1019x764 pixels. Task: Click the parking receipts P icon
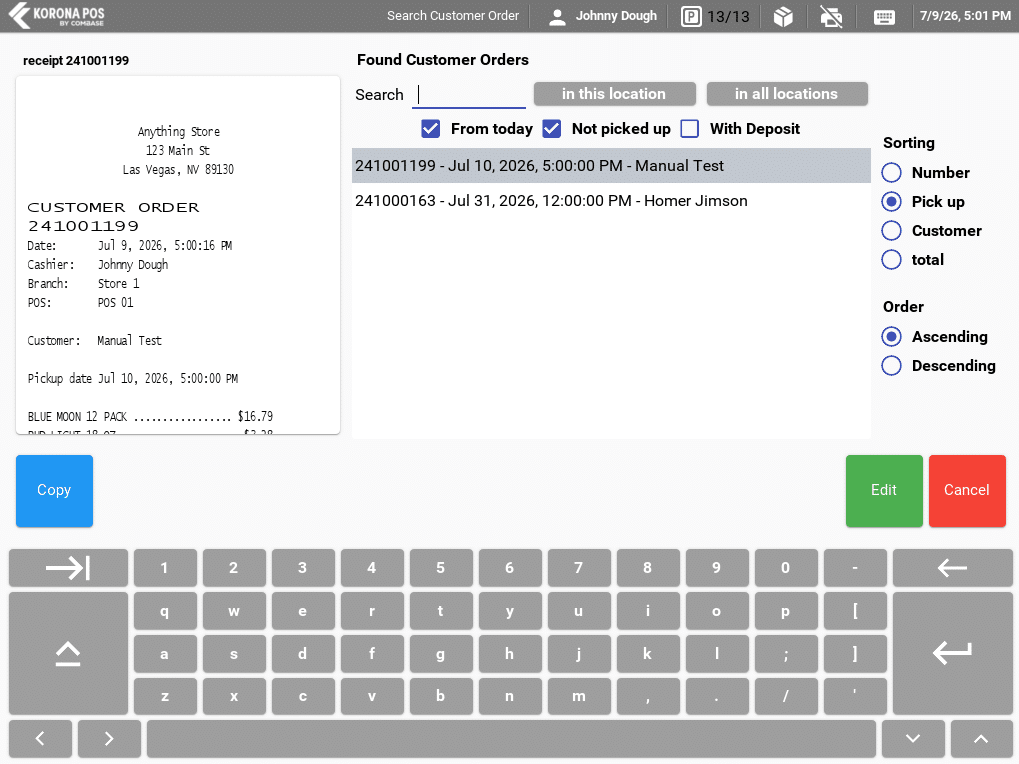click(691, 16)
